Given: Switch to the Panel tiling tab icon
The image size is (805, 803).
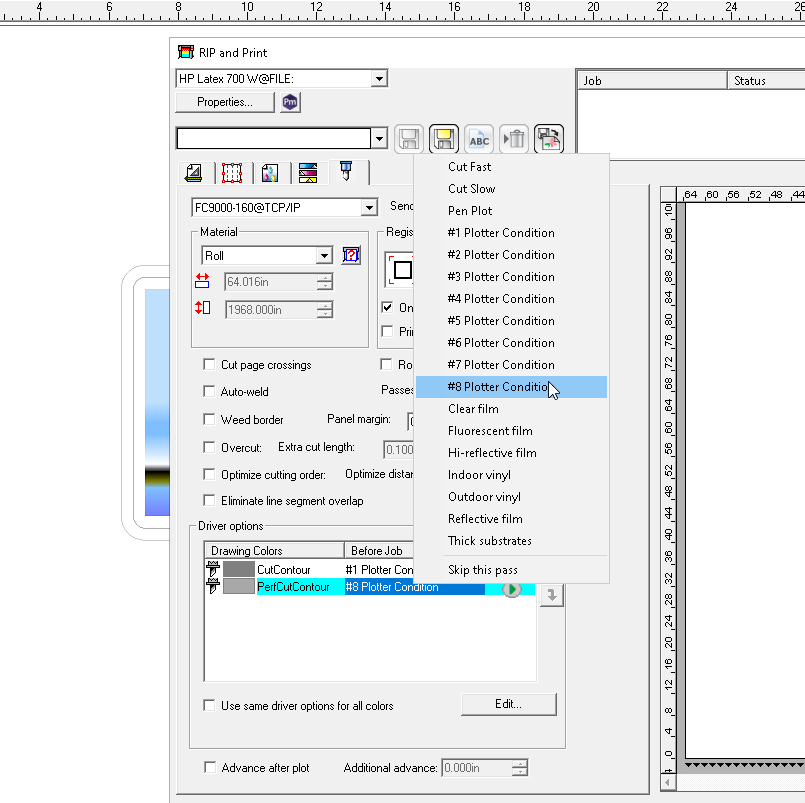Looking at the screenshot, I should 232,173.
